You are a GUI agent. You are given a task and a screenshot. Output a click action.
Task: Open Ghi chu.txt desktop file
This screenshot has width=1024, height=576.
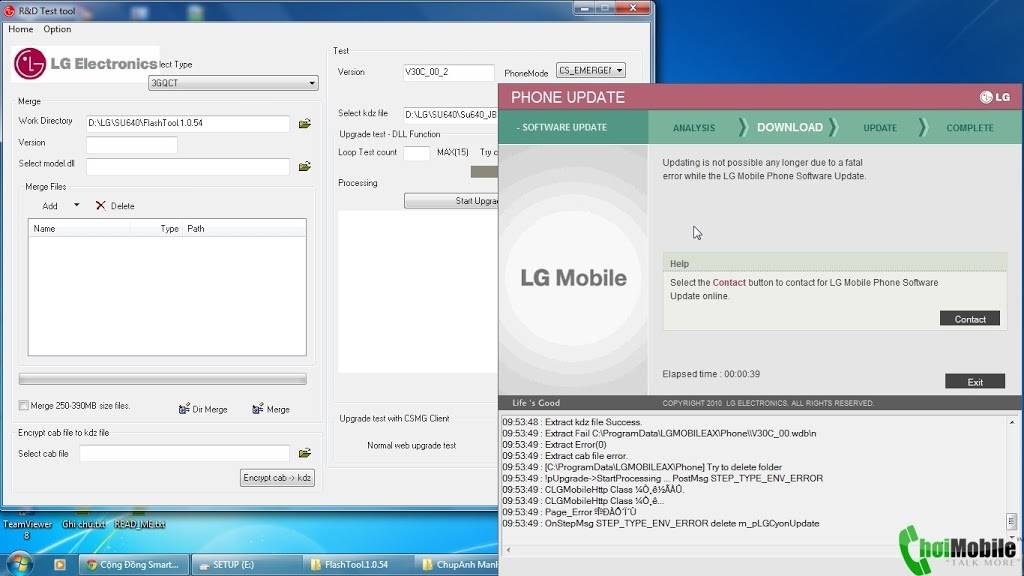[84, 524]
